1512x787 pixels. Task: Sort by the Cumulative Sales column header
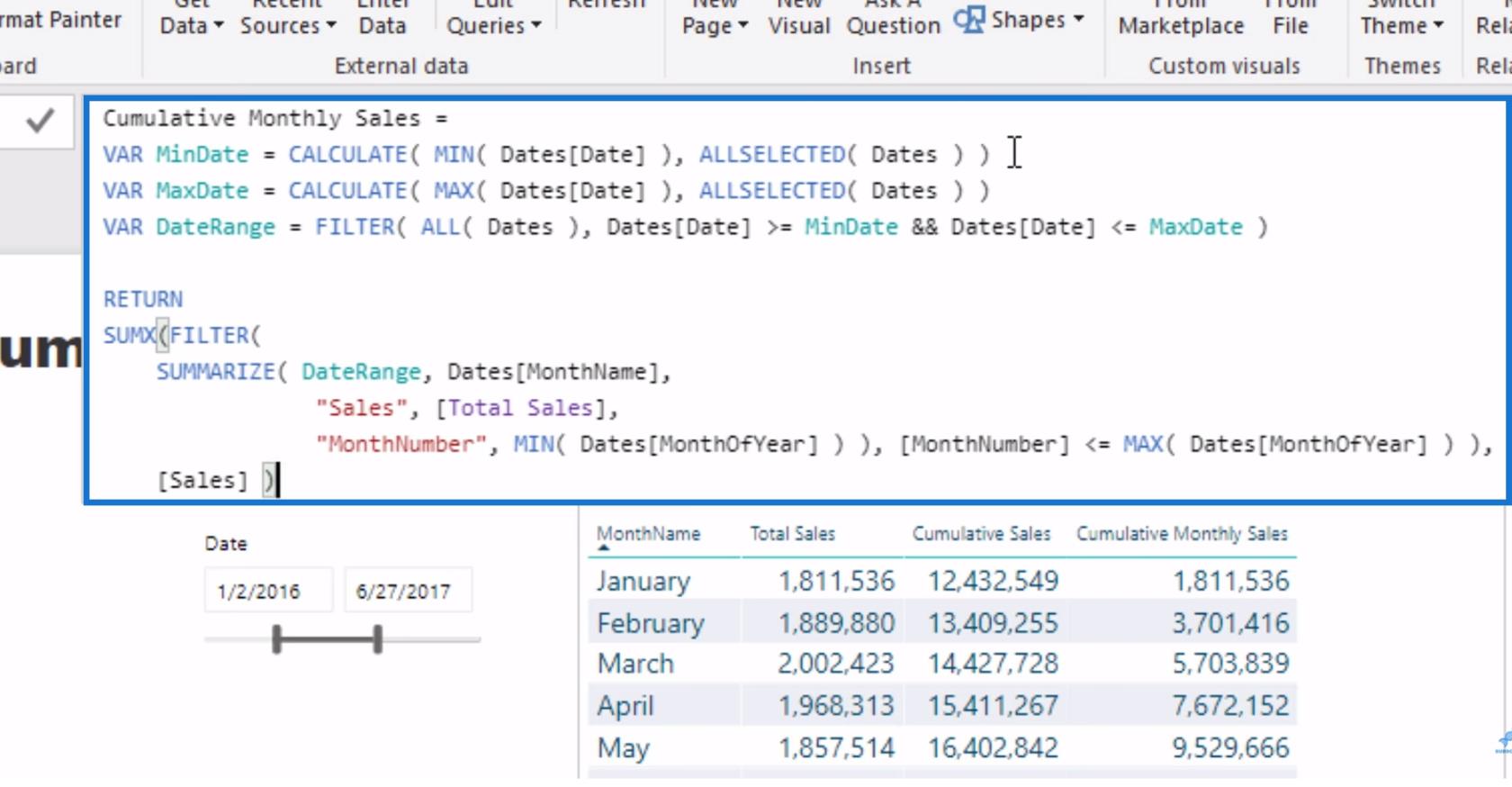[981, 534]
